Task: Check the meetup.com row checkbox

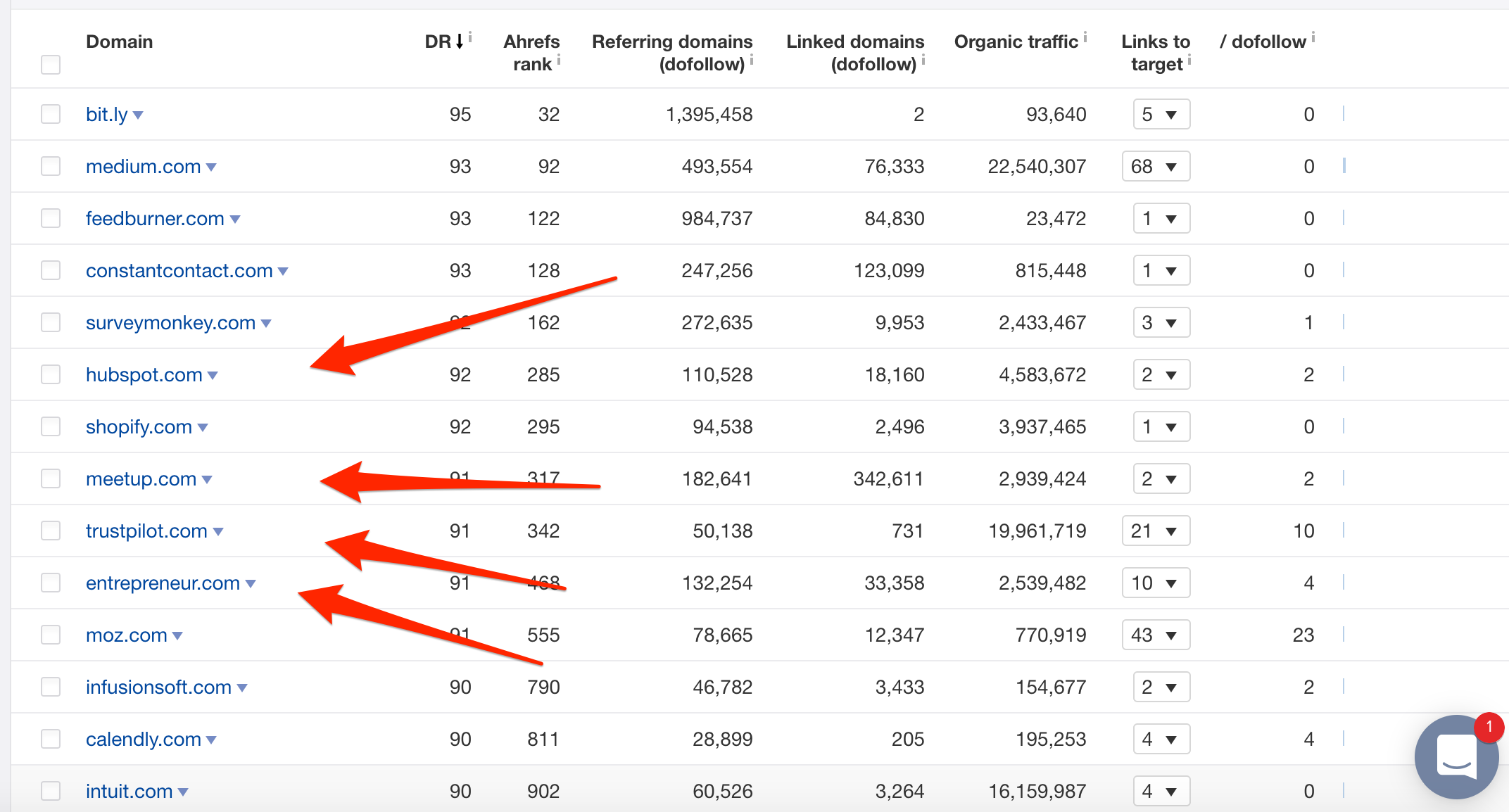Action: click(x=51, y=478)
